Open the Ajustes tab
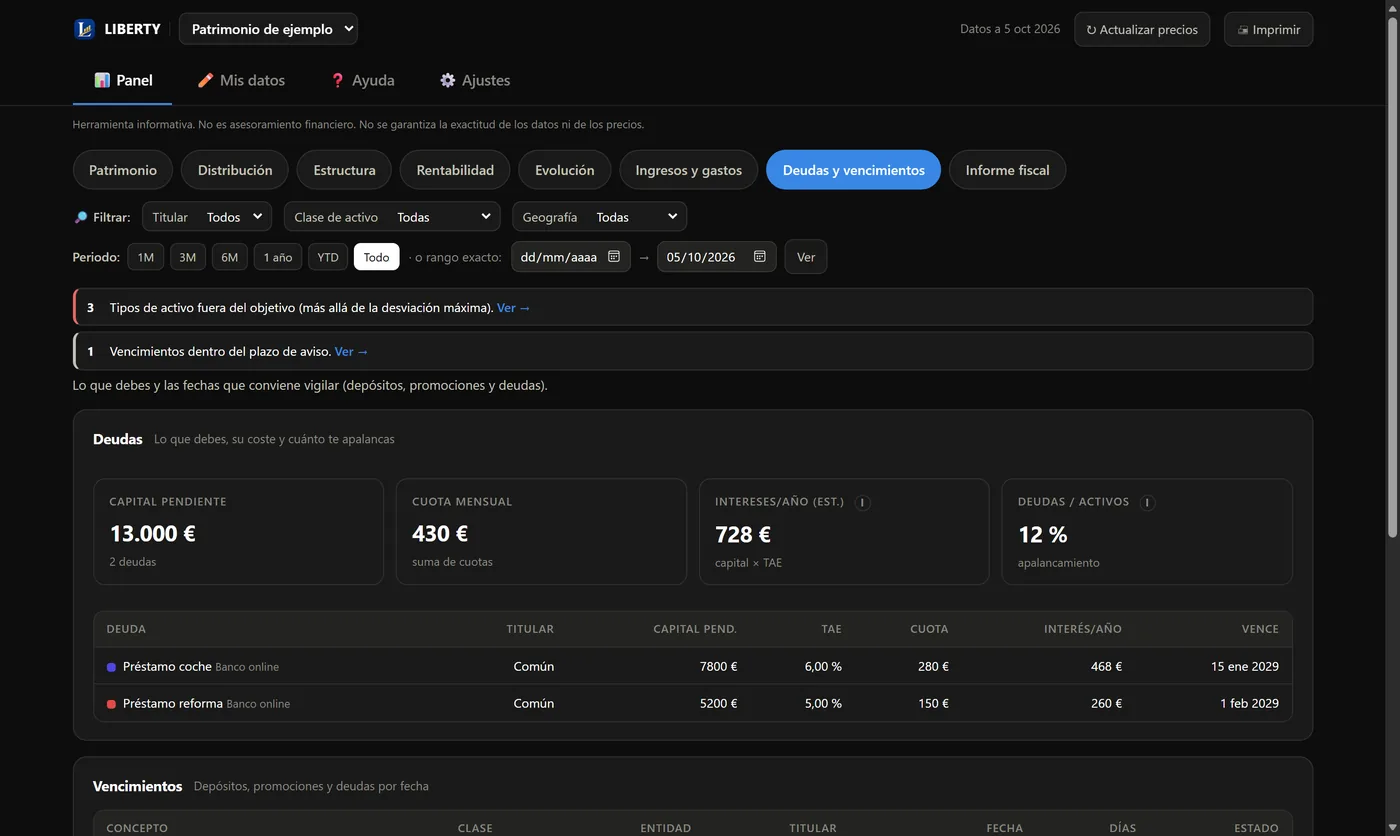Viewport: 1400px width, 836px height. (475, 80)
